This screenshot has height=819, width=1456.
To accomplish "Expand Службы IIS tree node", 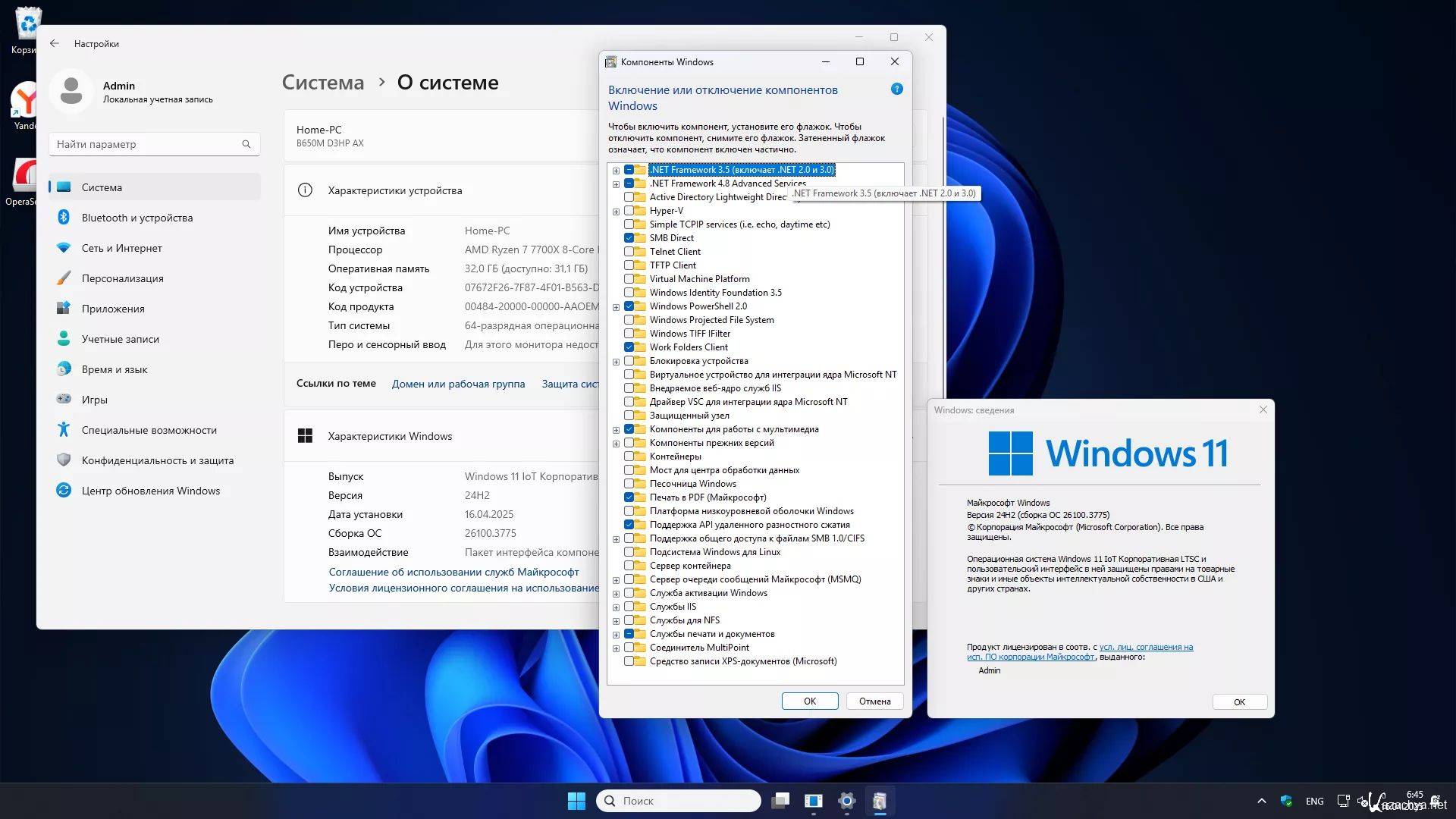I will point(616,607).
